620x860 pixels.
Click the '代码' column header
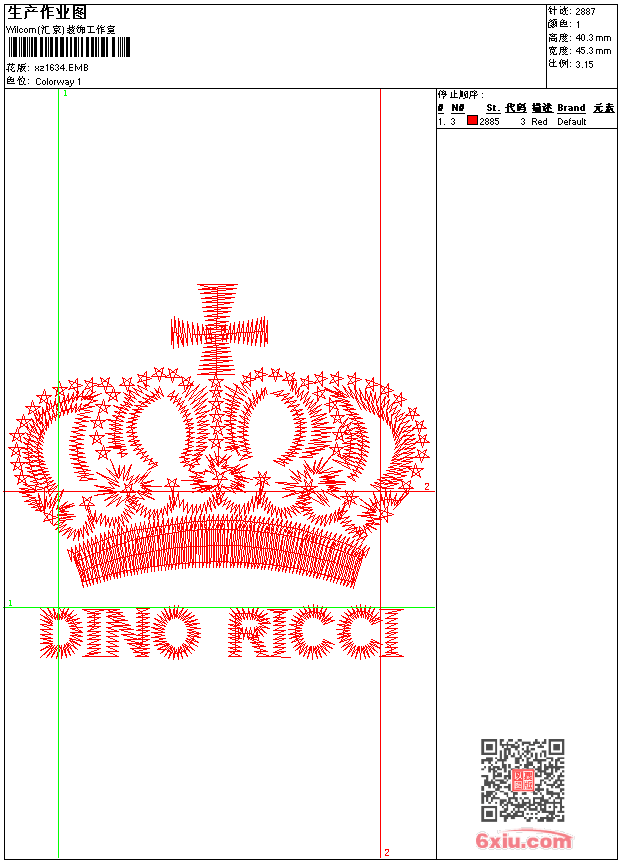click(x=516, y=108)
